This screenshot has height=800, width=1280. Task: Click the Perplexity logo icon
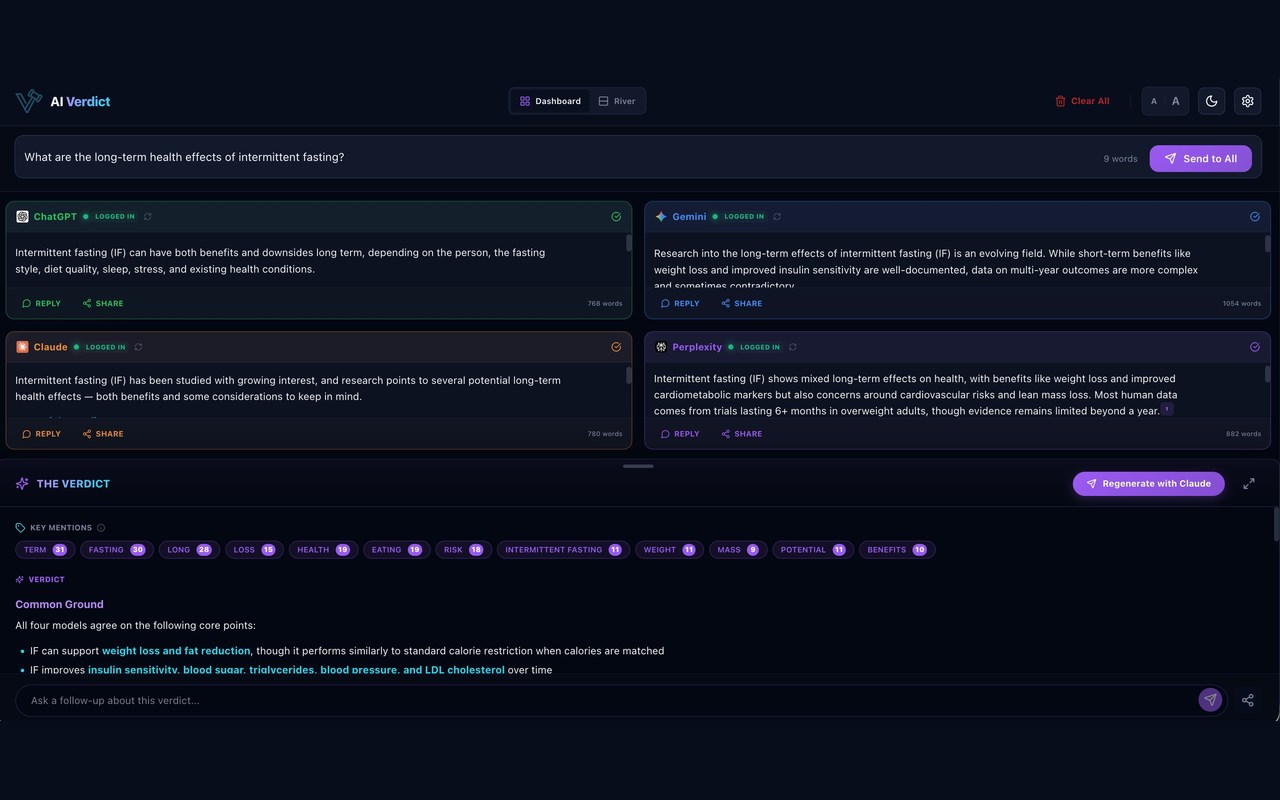pos(661,347)
